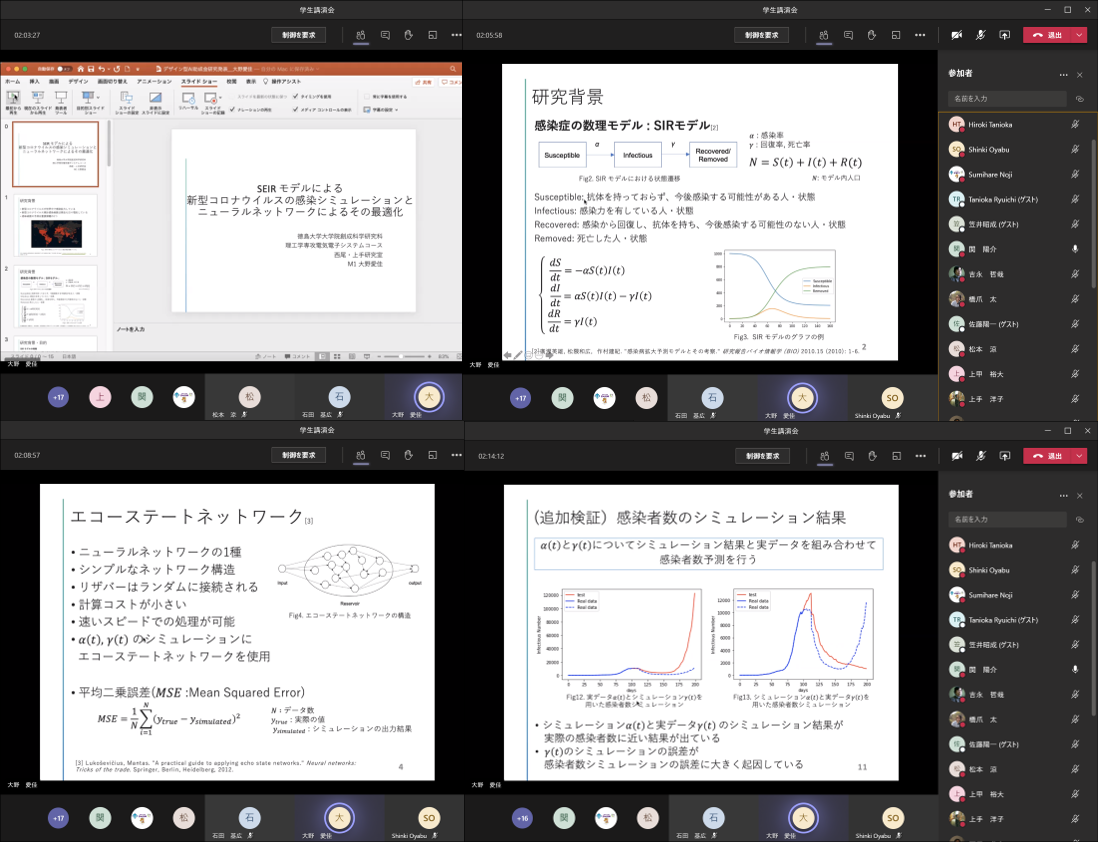Click participants list scrollbar in the 02:14:12 meeting
This screenshot has width=1098, height=842.
(1093, 637)
